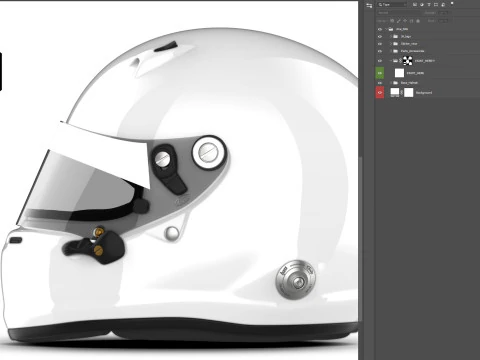
Task: Click link icon between paint group and mask
Action: (401, 61)
